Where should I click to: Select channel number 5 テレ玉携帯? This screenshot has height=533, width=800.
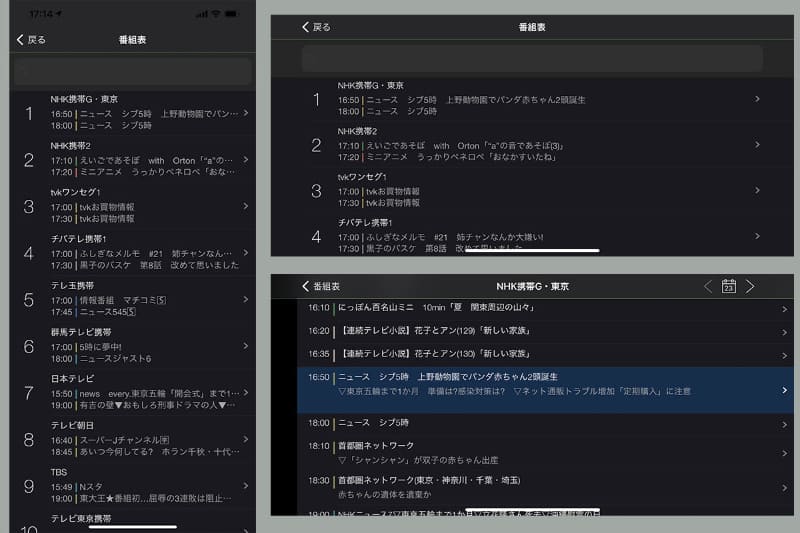point(29,300)
